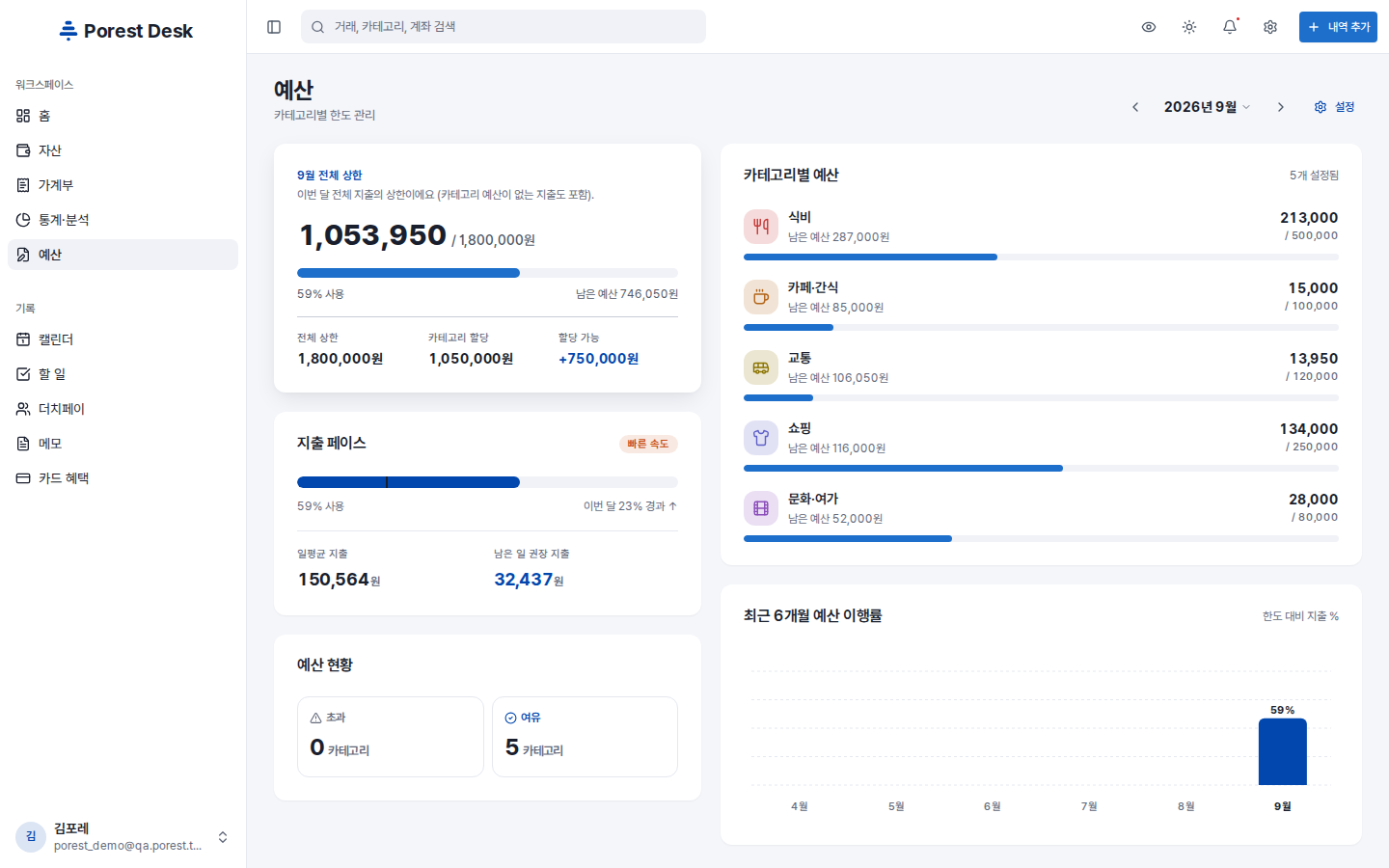Click the 빠른 속도 badge

648,444
